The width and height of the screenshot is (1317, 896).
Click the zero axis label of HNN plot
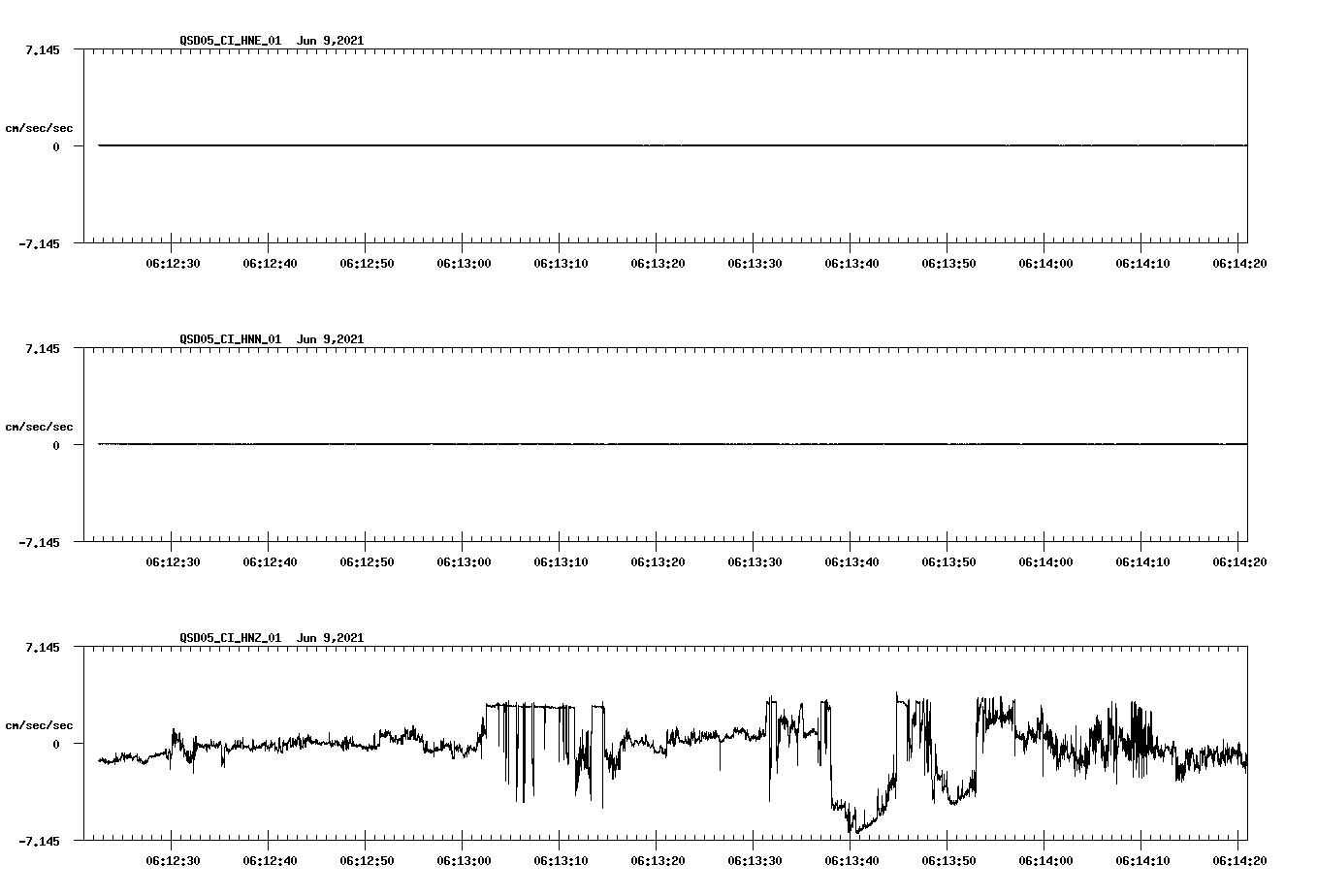click(56, 446)
